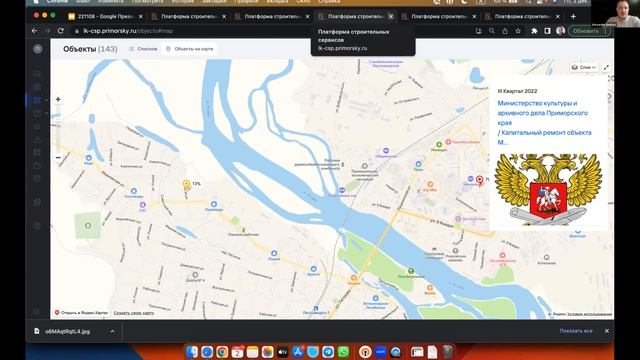The width and height of the screenshot is (640, 360).
Task: Open Условия использования link on map
Action: pyautogui.click(x=589, y=314)
